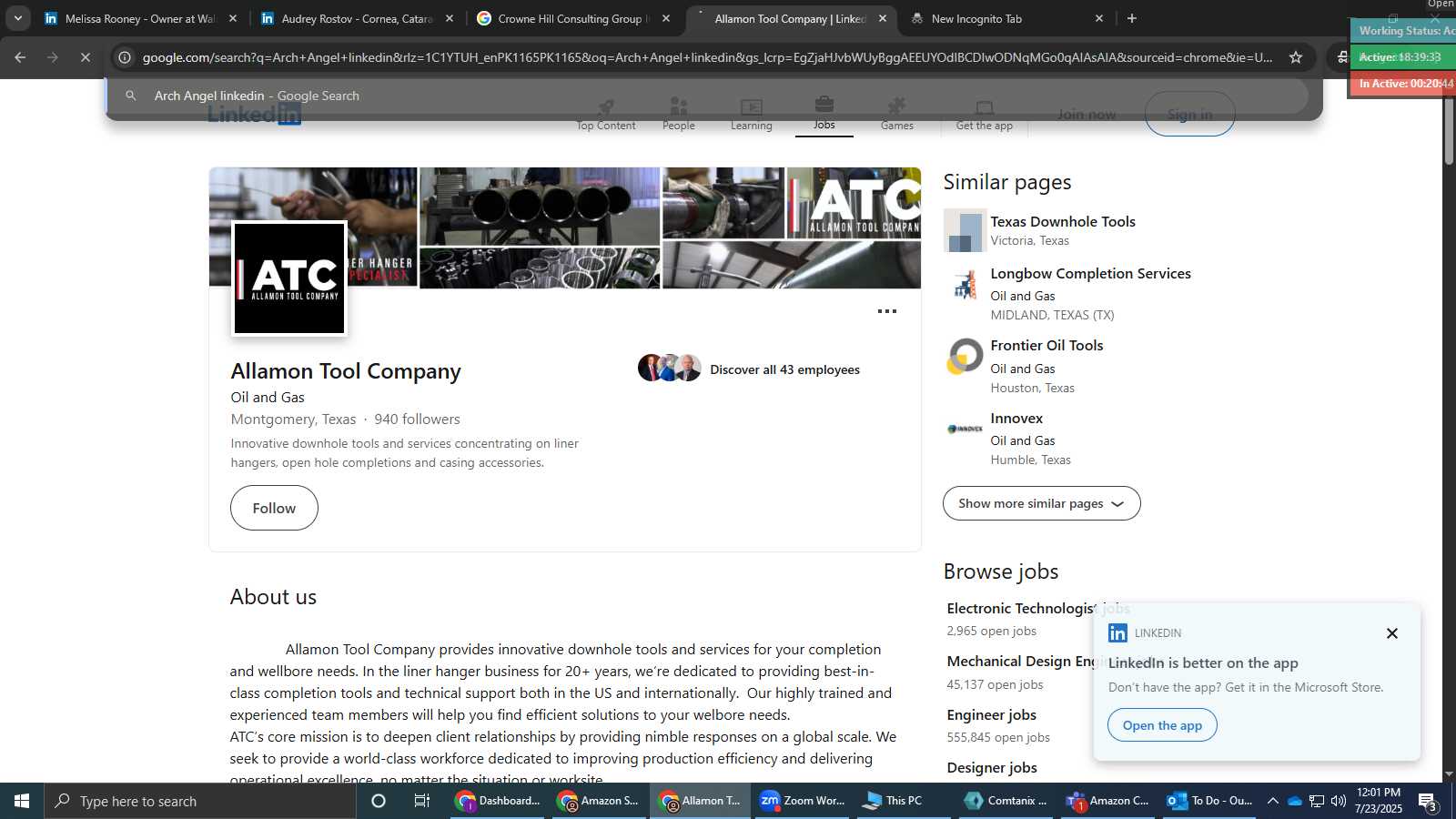Open Amazon S... Chrome window from taskbar
The image size is (1456, 819).
pos(599,801)
